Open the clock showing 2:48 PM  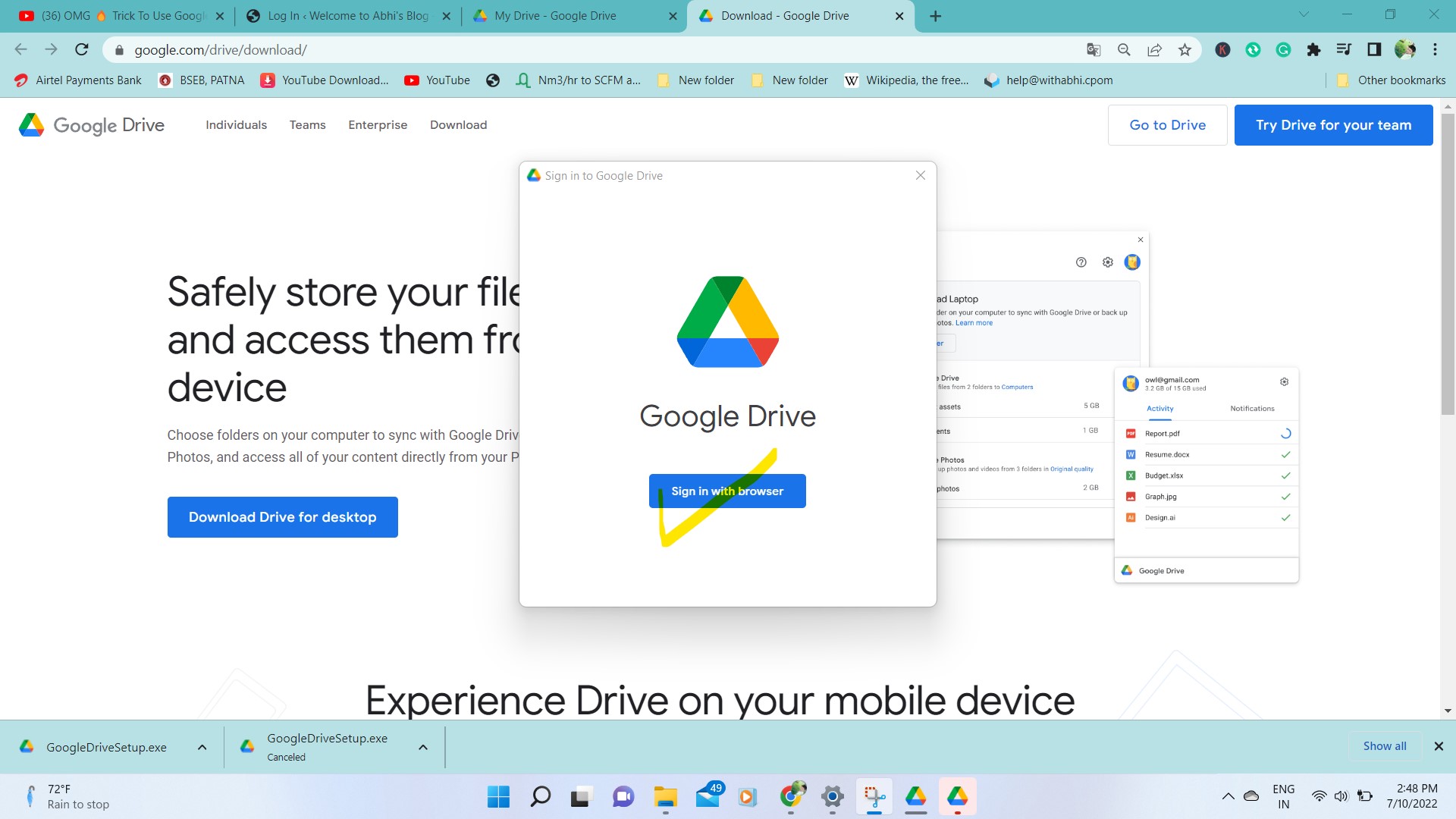[1412, 796]
